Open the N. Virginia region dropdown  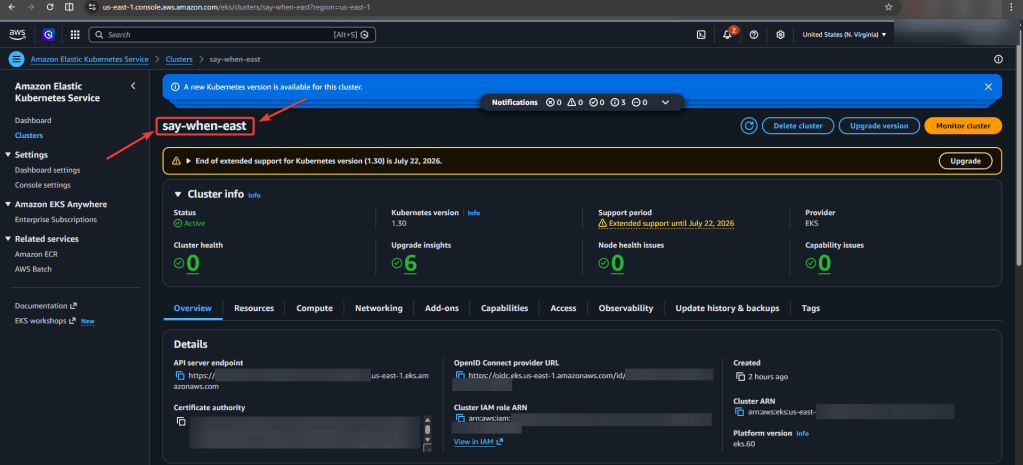click(x=845, y=34)
